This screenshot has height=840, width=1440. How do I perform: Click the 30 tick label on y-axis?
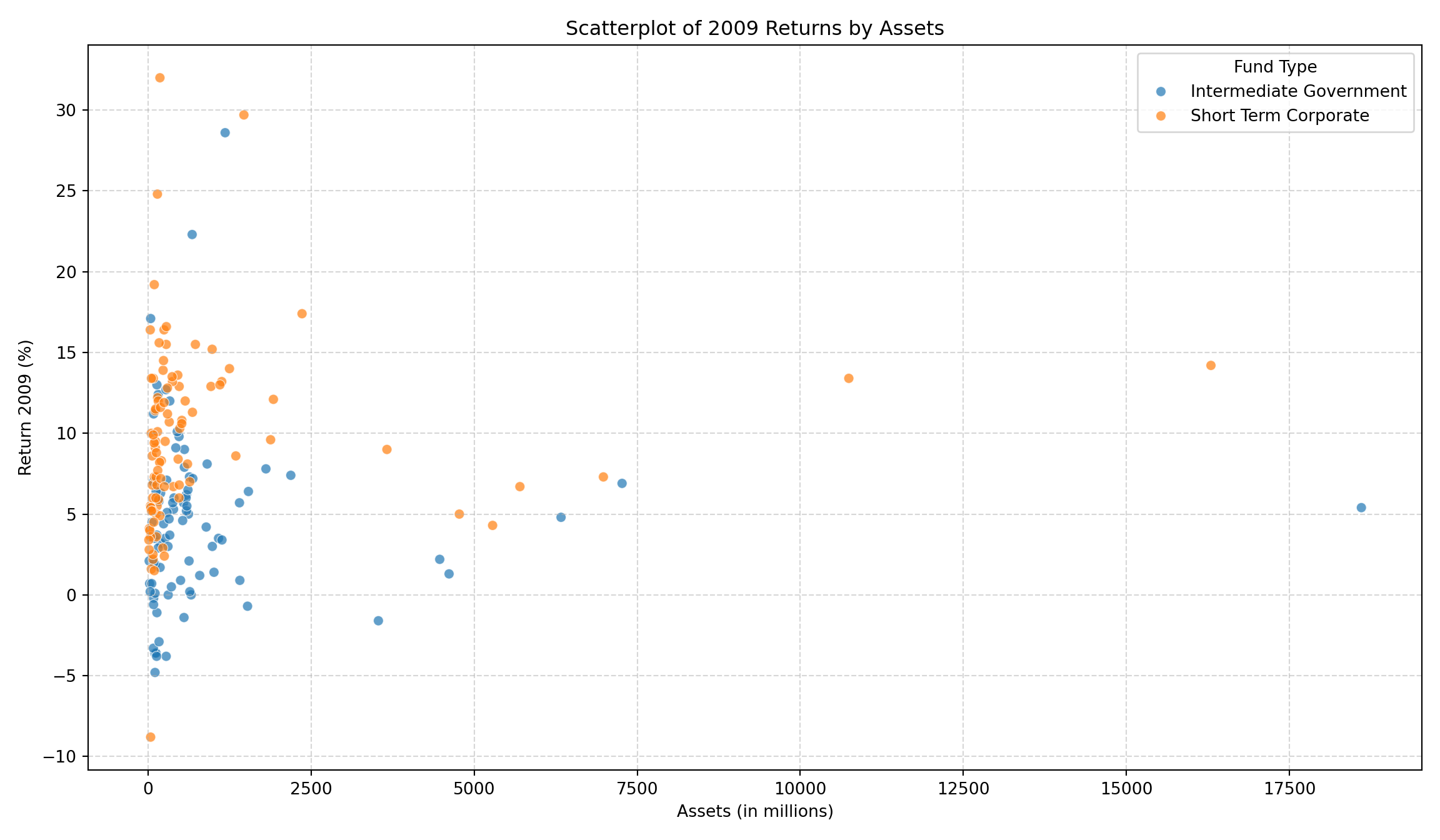(66, 111)
